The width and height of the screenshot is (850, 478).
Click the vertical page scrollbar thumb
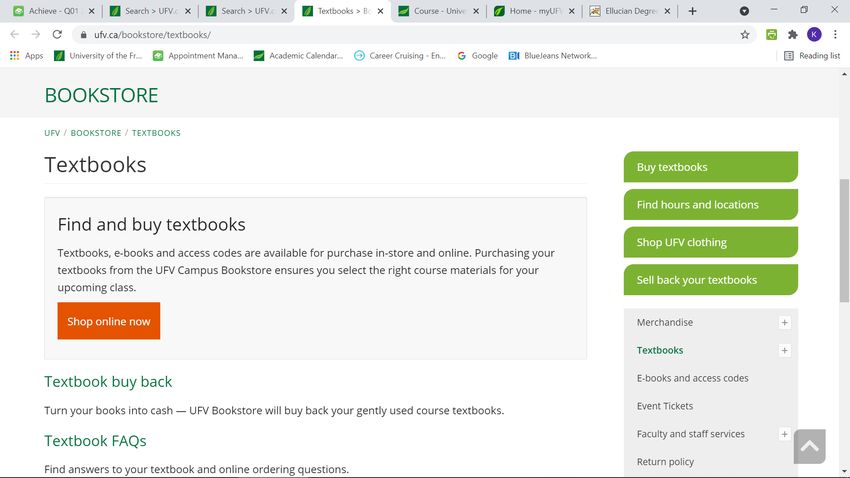point(844,240)
